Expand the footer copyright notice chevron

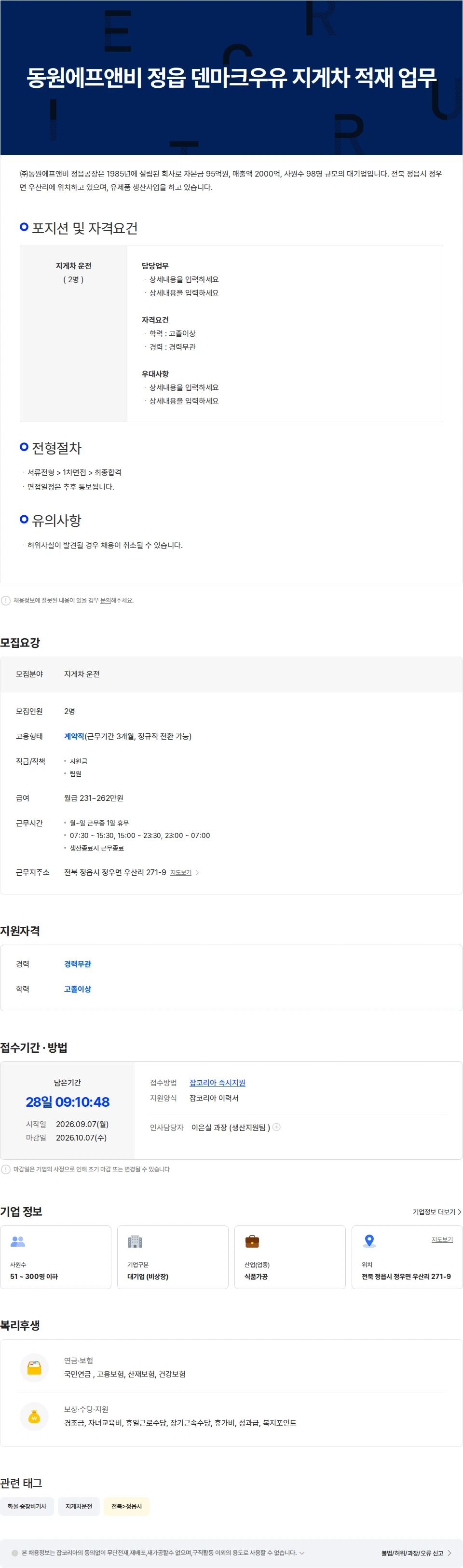tap(302, 1553)
